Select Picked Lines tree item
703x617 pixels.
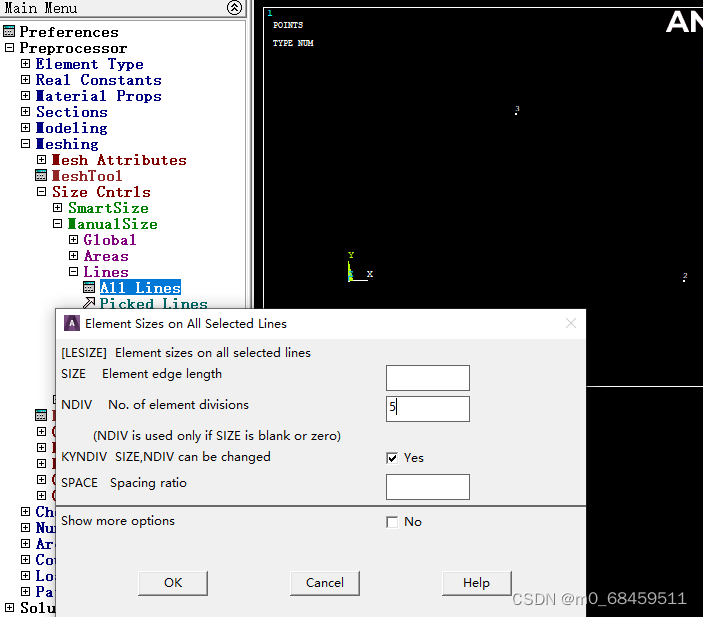click(153, 304)
